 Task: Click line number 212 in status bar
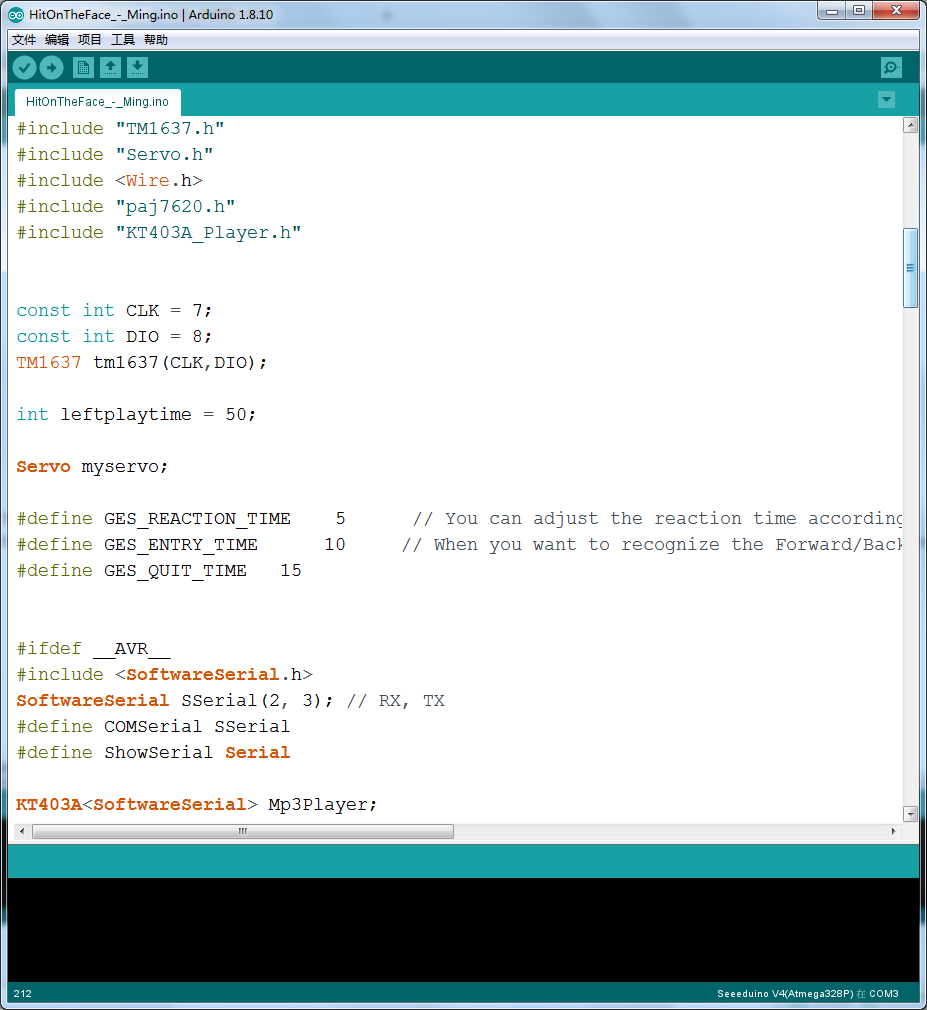(x=23, y=993)
